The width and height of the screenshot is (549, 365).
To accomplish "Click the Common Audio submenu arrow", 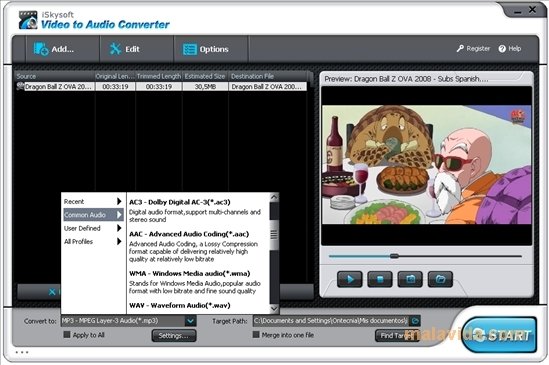I will click(119, 215).
